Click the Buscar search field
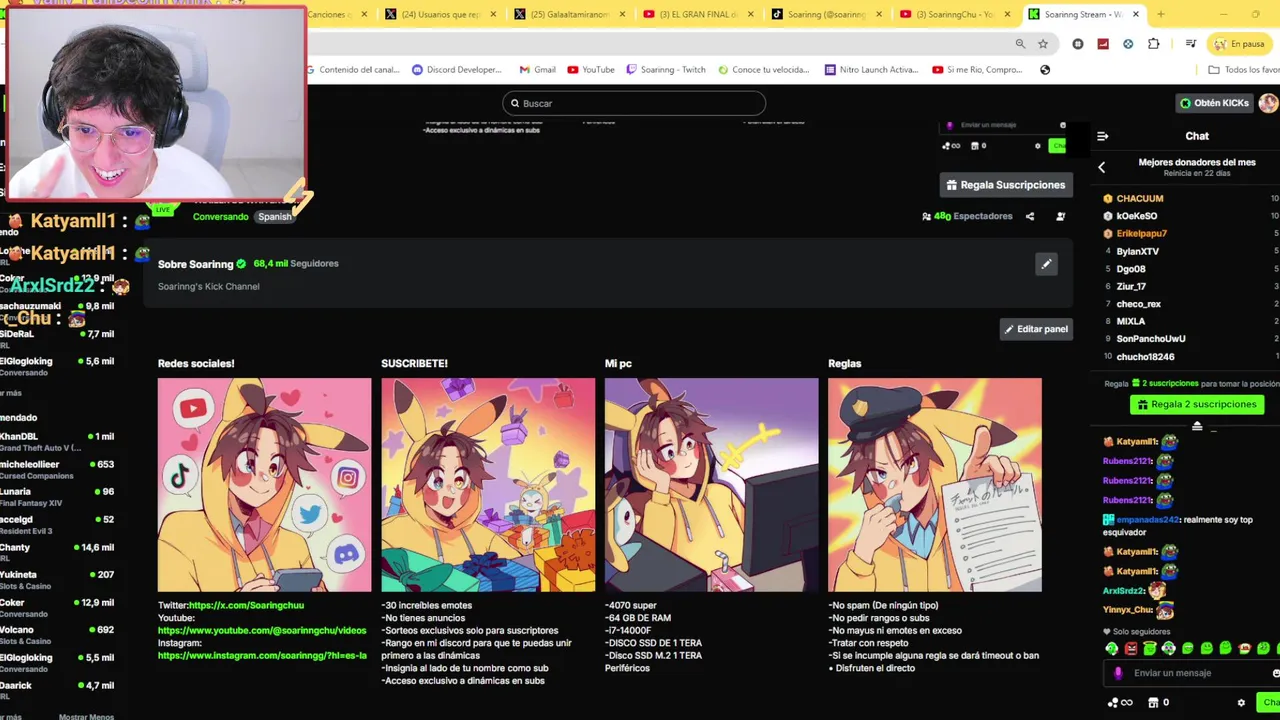Viewport: 1280px width, 720px height. pos(634,103)
